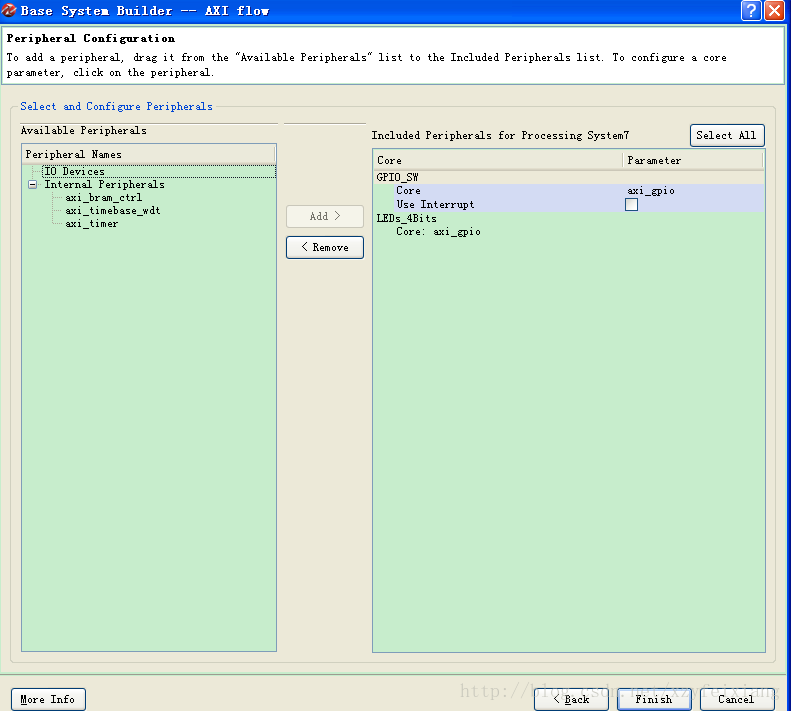791x711 pixels.
Task: Click the axi_gpio parameter value
Action: (x=651, y=191)
